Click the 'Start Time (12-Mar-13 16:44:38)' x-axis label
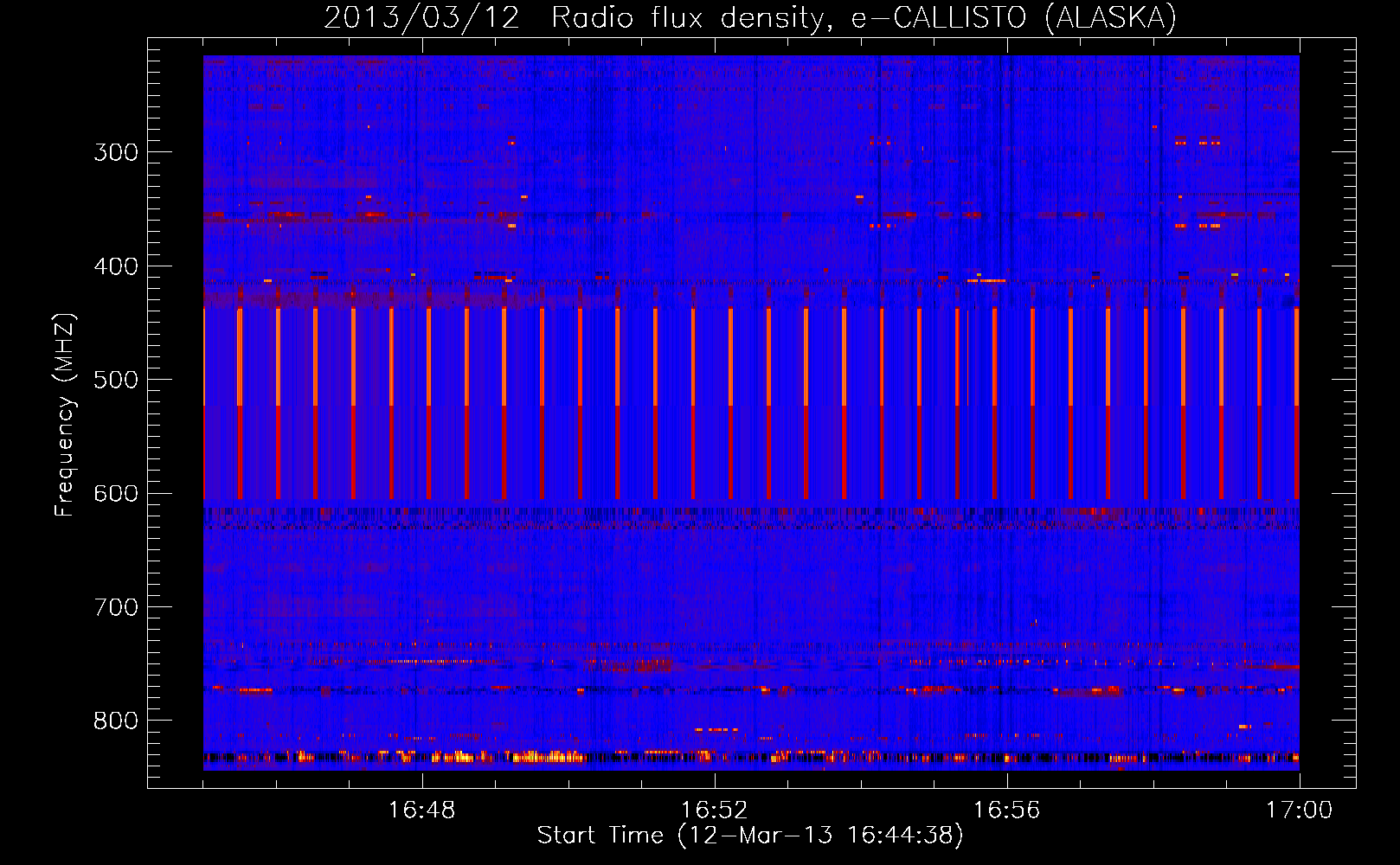 tap(750, 836)
